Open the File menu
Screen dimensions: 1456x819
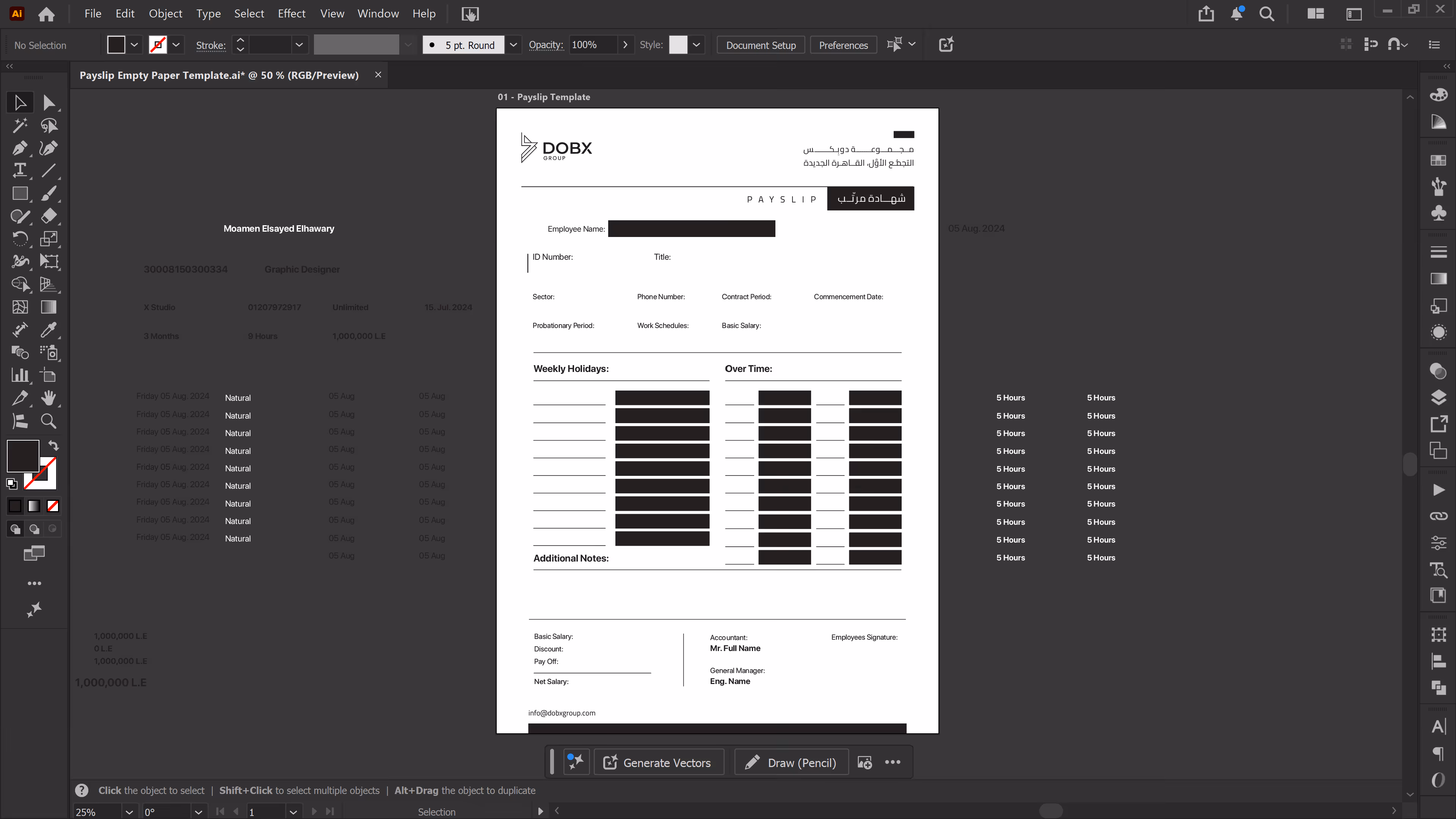pos(93,14)
